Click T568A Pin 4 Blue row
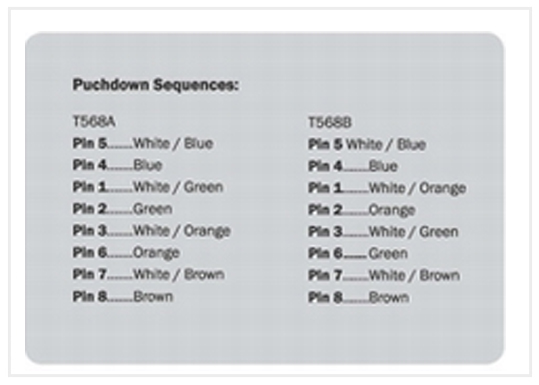The width and height of the screenshot is (539, 385). coord(117,165)
